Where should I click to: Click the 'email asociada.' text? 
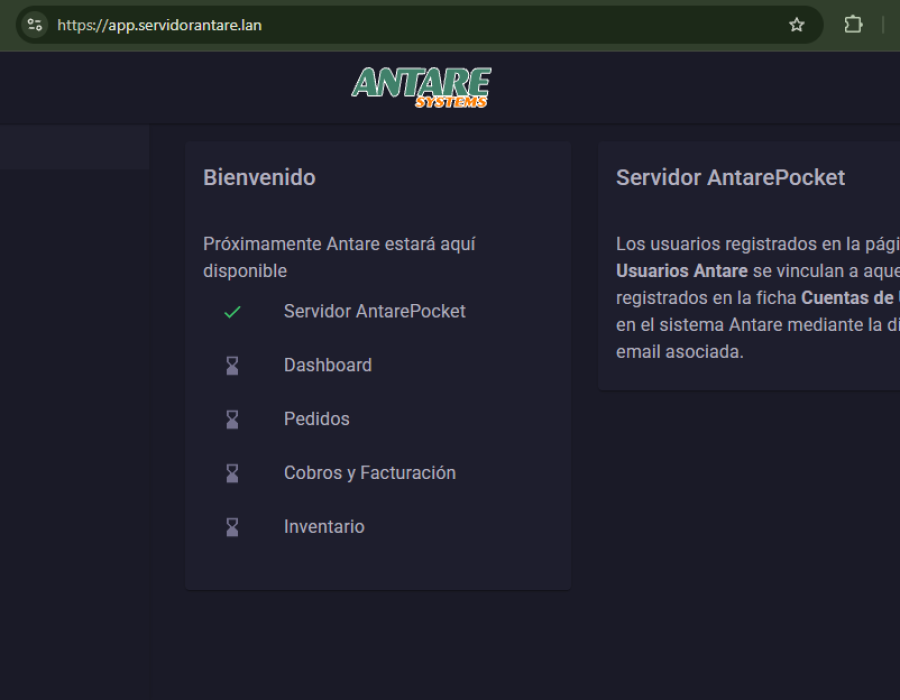[x=680, y=352]
